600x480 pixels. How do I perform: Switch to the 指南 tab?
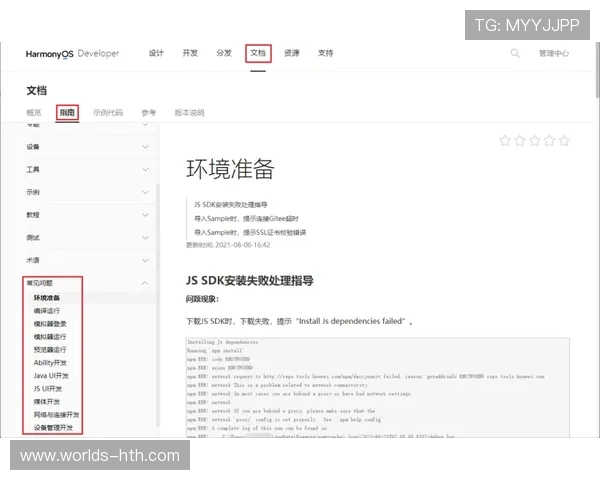click(x=67, y=113)
